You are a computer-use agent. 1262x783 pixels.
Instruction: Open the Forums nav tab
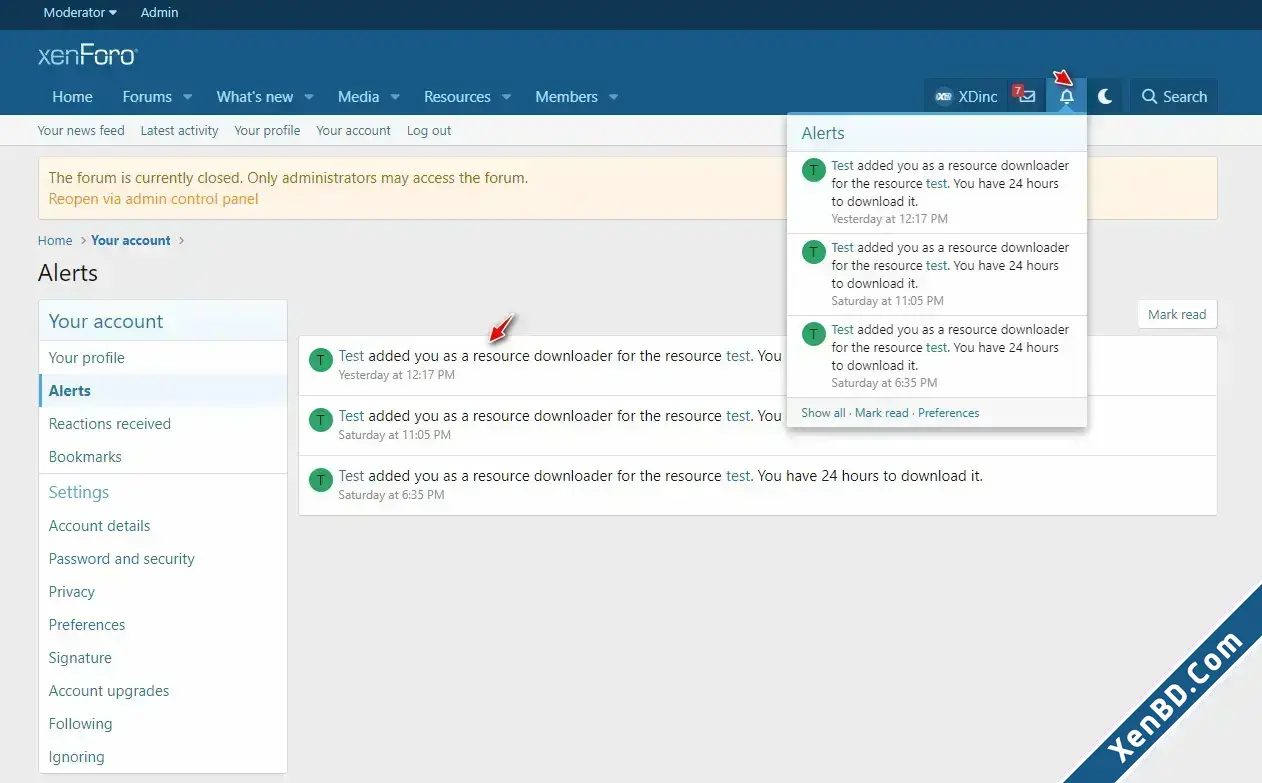(x=147, y=97)
